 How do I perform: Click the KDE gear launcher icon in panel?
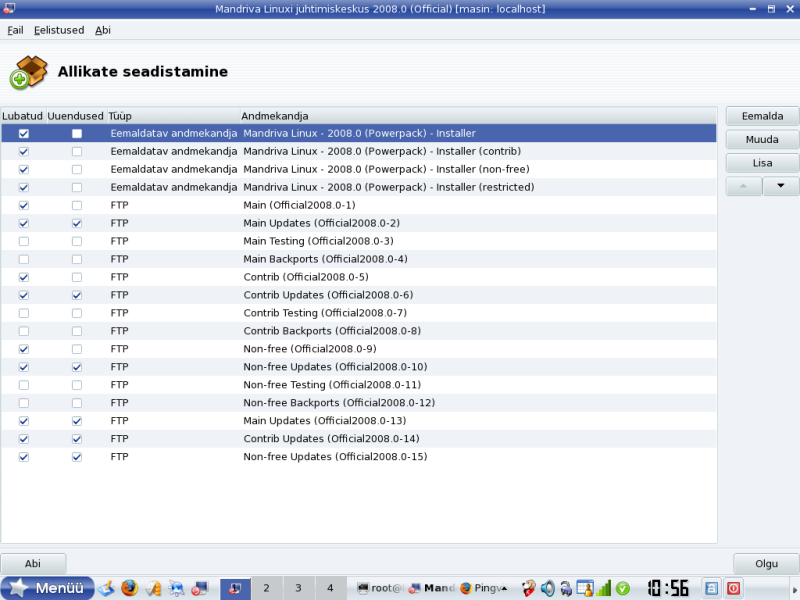(176, 588)
